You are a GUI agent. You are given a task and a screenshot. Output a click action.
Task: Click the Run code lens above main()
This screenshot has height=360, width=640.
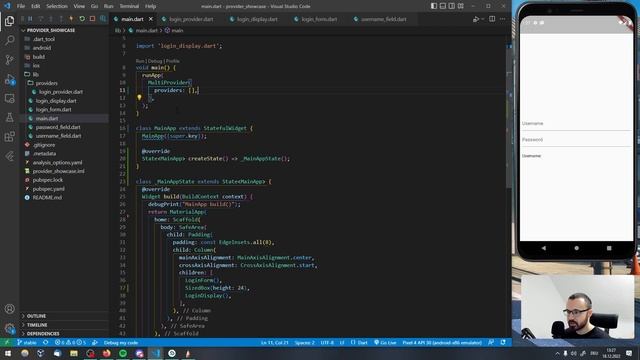click(x=140, y=61)
